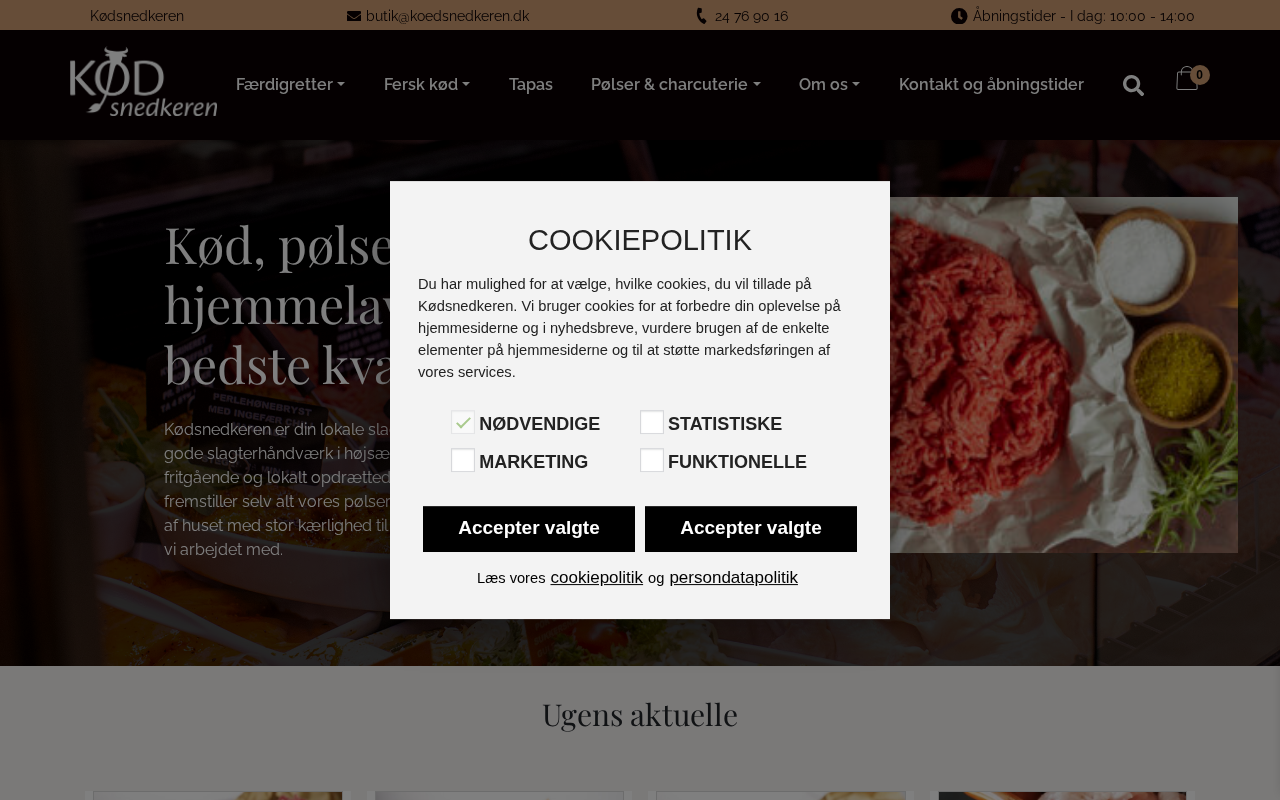Click the cart item count badge

[1200, 75]
